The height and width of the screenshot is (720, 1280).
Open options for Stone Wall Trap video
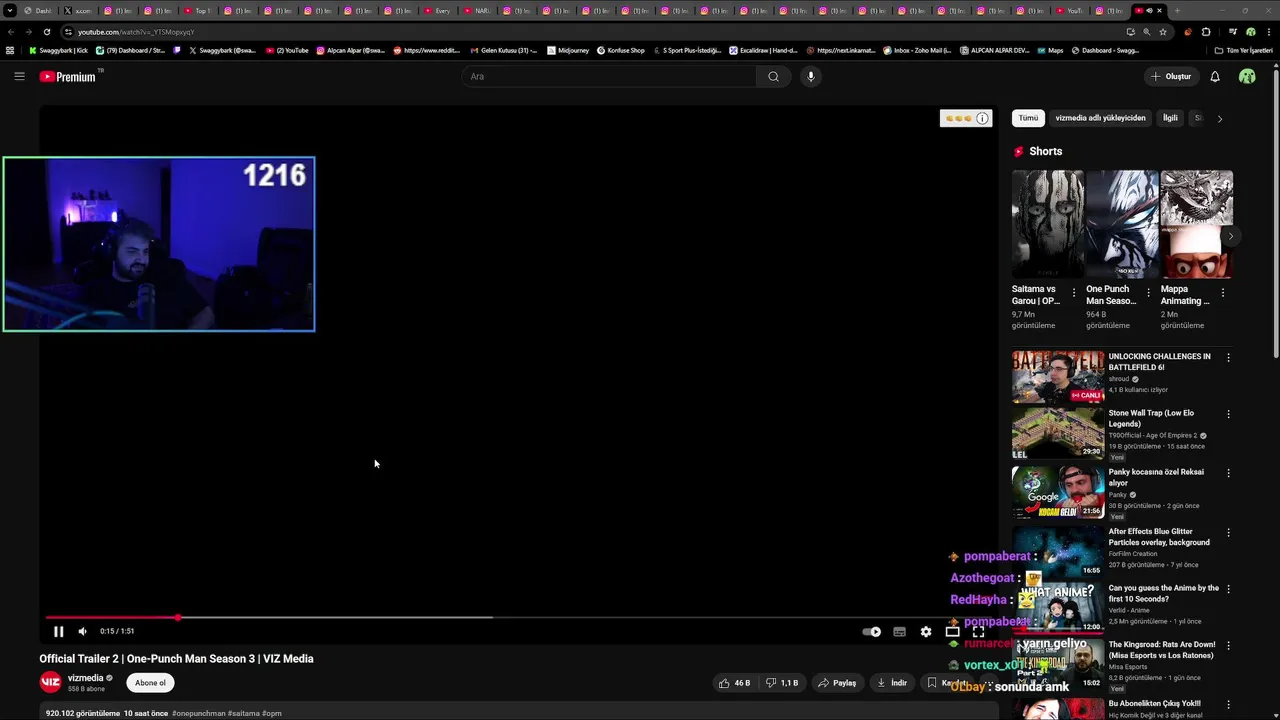click(1228, 414)
